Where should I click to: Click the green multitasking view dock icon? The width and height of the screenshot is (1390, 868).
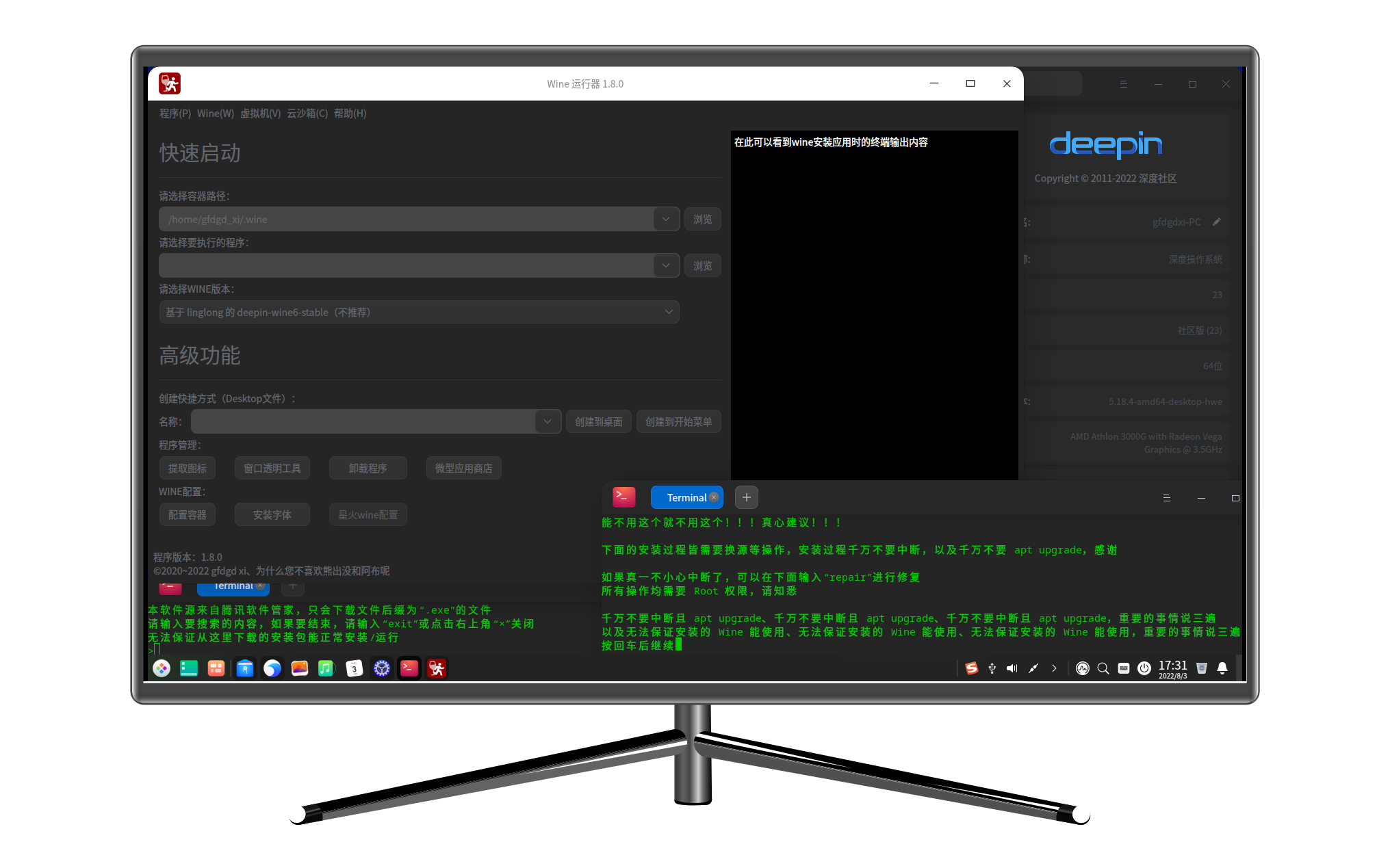189,668
